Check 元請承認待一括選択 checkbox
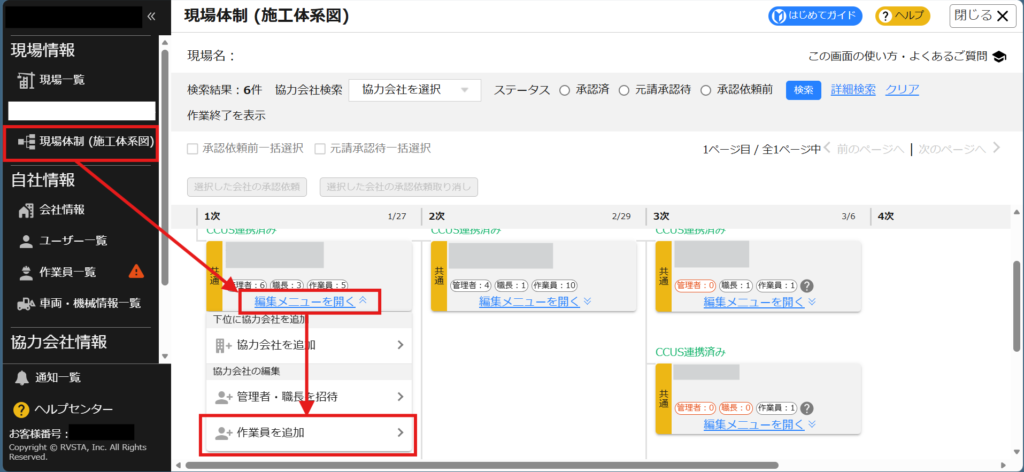Screen dimensions: 1024x472 coord(320,149)
